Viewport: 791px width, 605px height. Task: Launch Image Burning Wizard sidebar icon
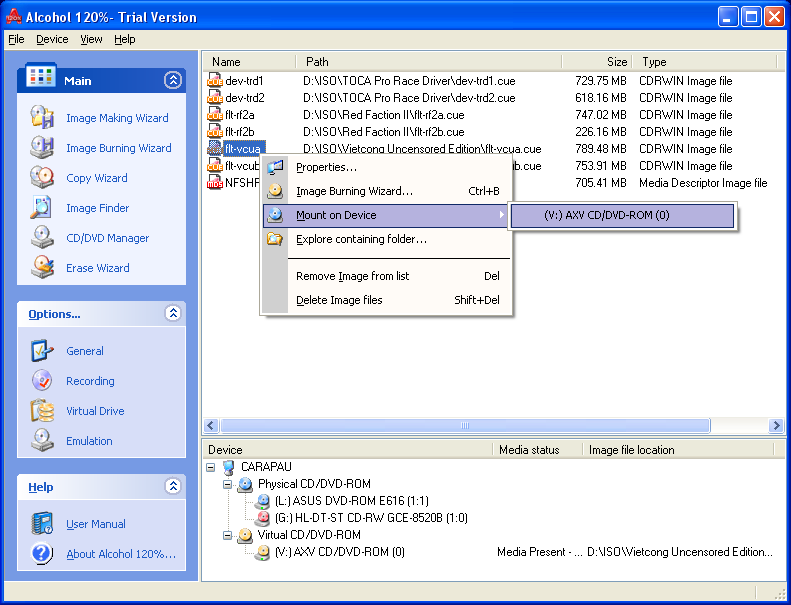point(42,147)
